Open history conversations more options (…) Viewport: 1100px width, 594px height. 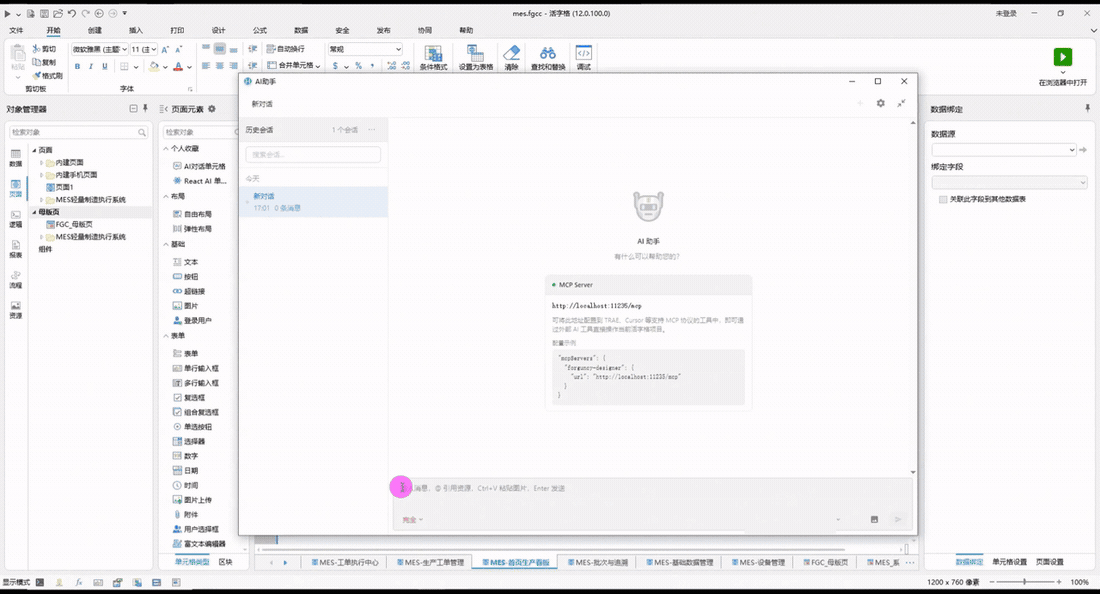[x=372, y=130]
